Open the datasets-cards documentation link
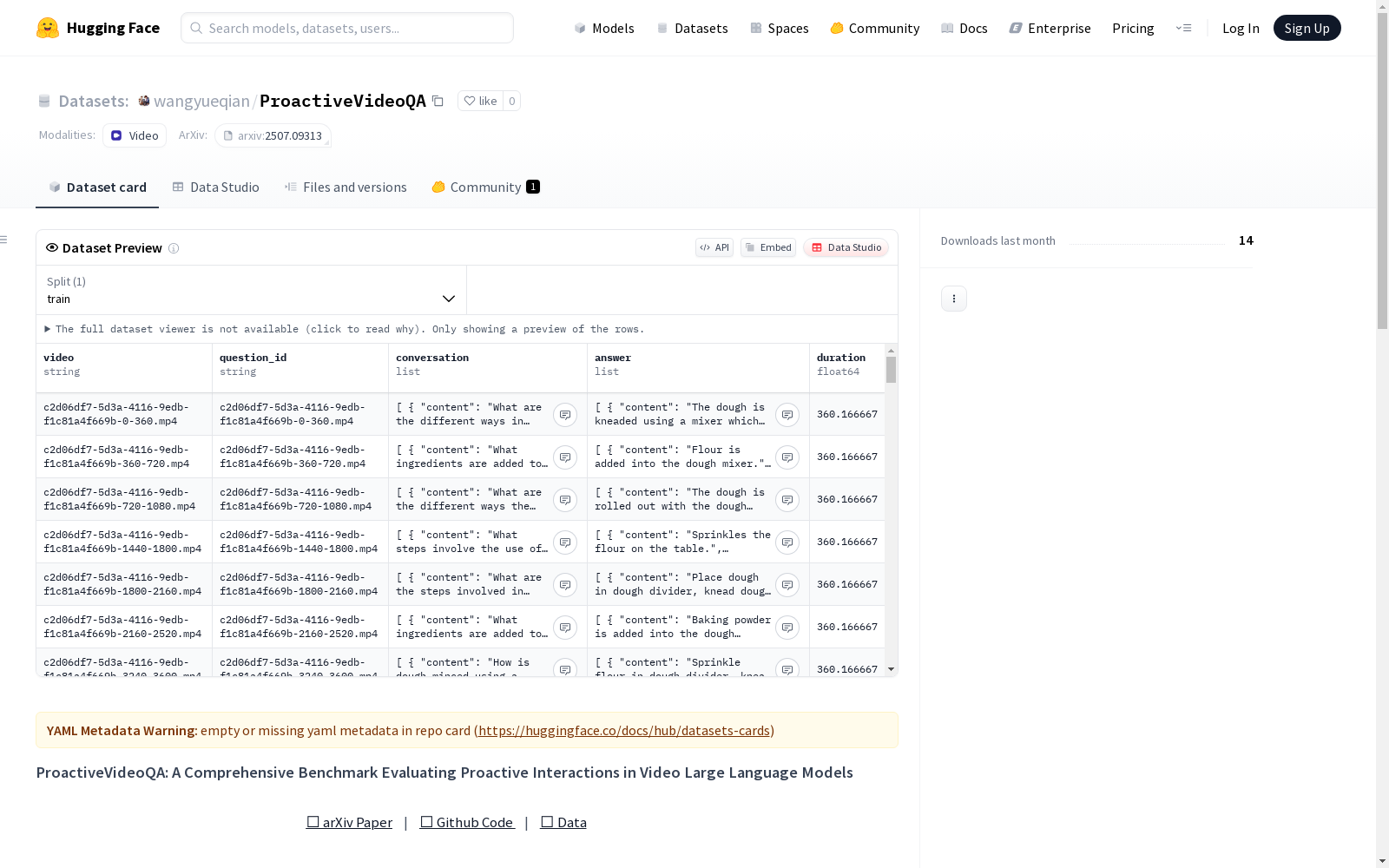This screenshot has height=868, width=1389. click(624, 731)
